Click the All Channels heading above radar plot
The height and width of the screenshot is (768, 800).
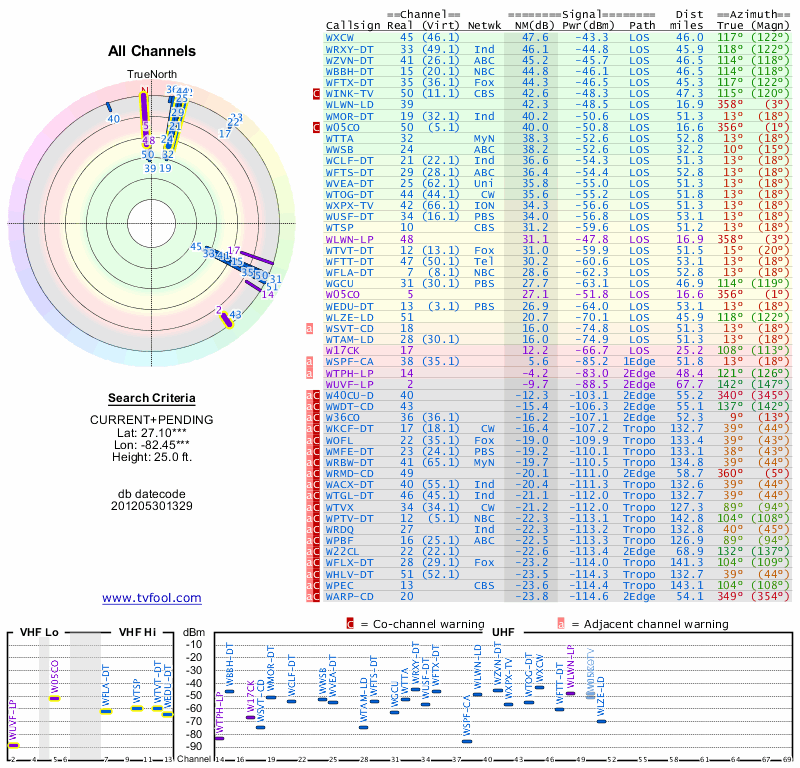(x=152, y=51)
